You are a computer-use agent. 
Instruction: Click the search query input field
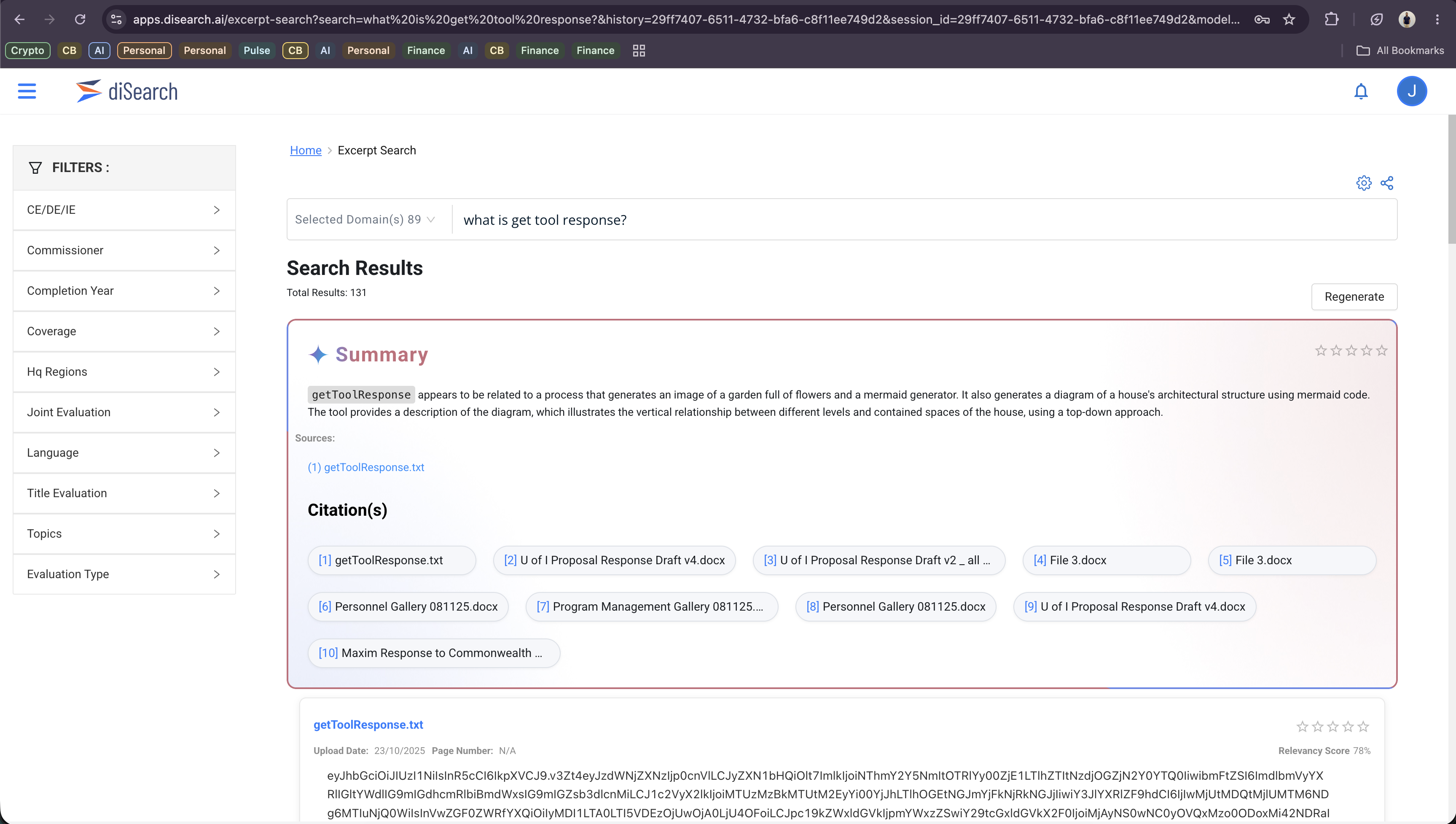pyautogui.click(x=924, y=220)
